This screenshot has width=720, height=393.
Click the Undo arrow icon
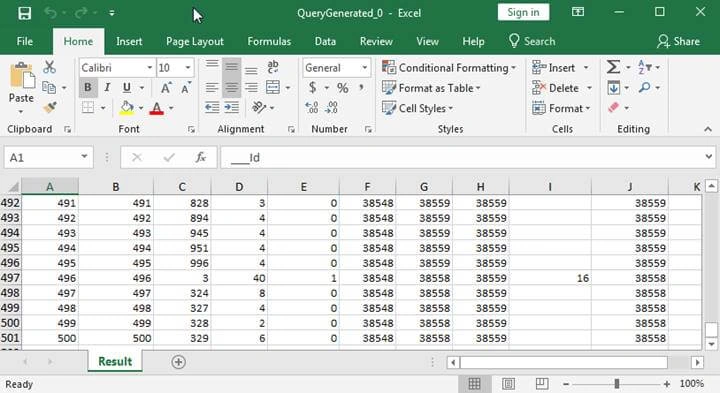coord(50,13)
